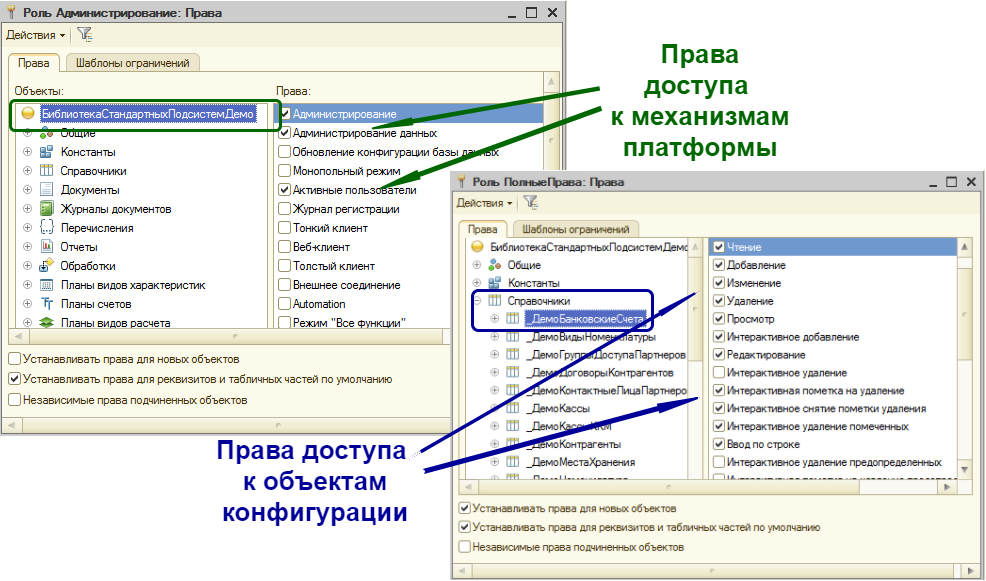
Task: Click the Планы видов характеристик icon
Action: 46,285
